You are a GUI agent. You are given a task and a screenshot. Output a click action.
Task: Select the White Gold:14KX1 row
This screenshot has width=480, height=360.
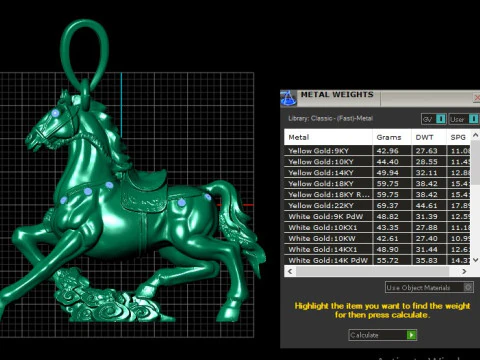(x=377, y=250)
